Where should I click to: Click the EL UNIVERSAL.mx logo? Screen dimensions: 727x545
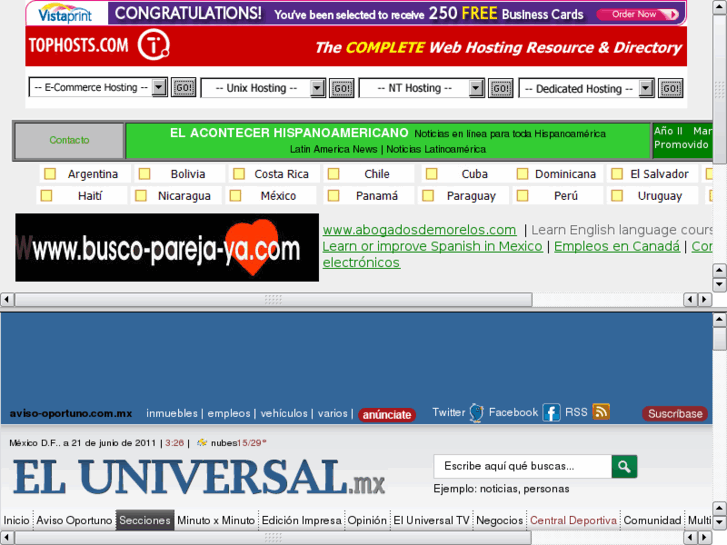tap(198, 477)
